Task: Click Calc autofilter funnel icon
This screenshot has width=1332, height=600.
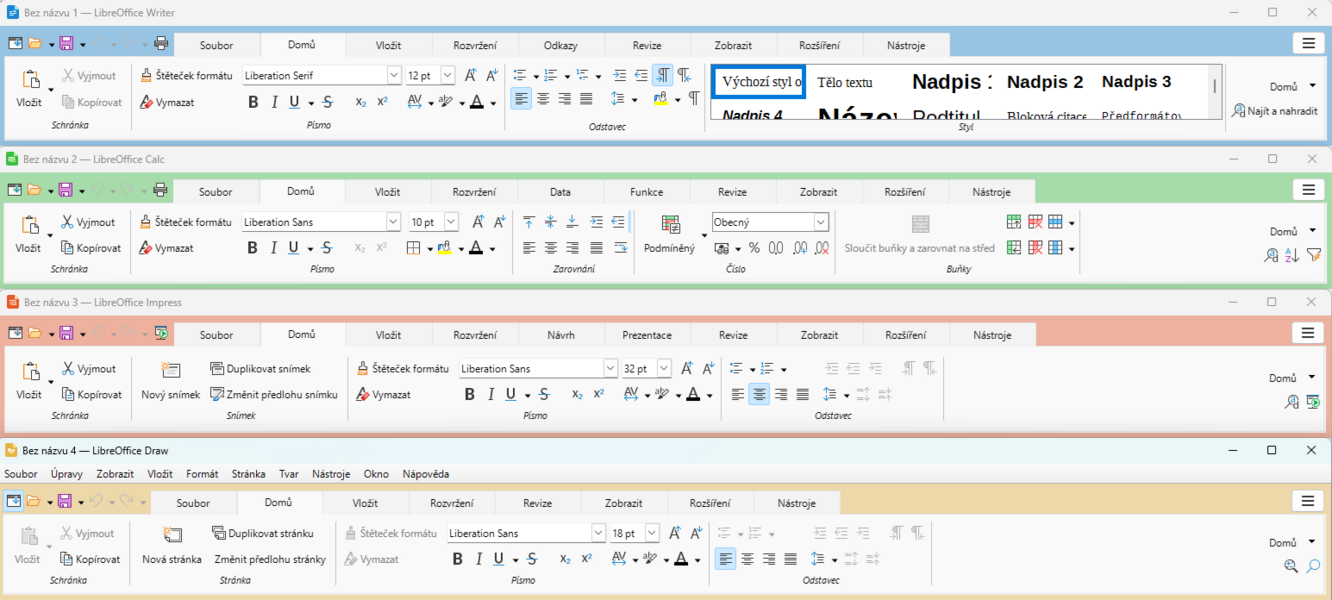Action: (x=1314, y=256)
